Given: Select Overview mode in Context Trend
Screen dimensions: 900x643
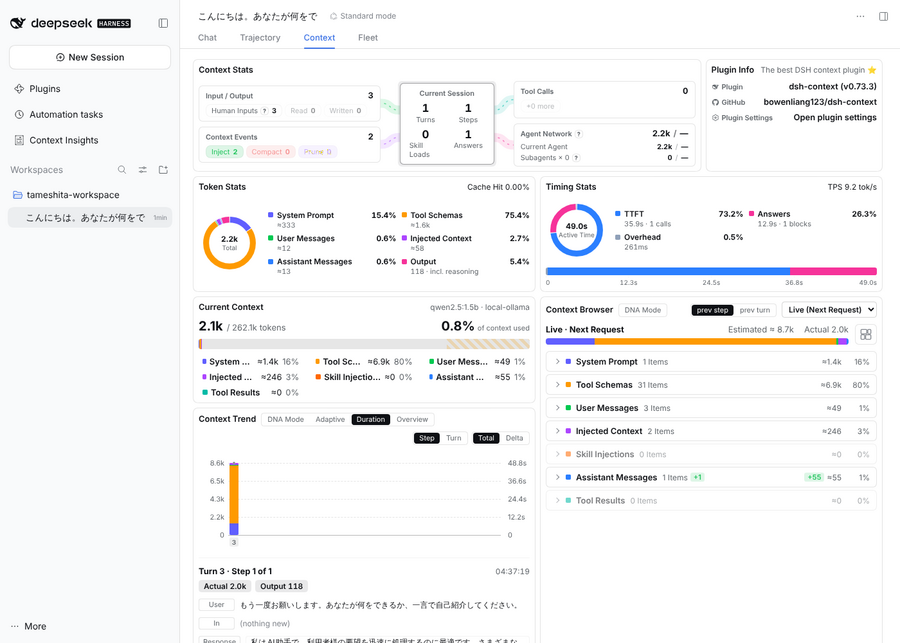Looking at the screenshot, I should (412, 420).
